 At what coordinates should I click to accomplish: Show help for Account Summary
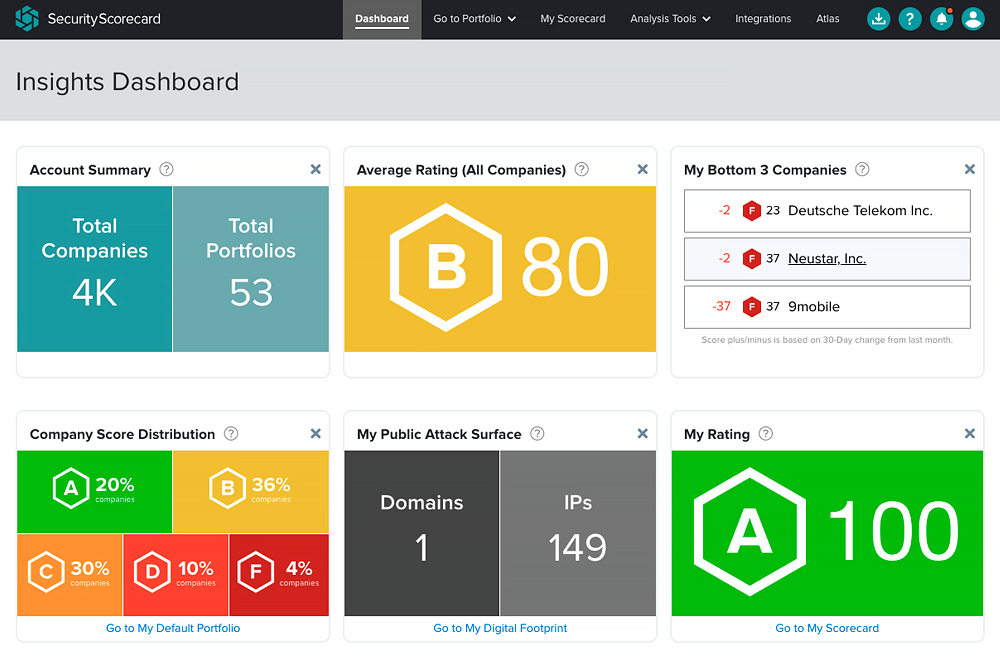click(166, 170)
